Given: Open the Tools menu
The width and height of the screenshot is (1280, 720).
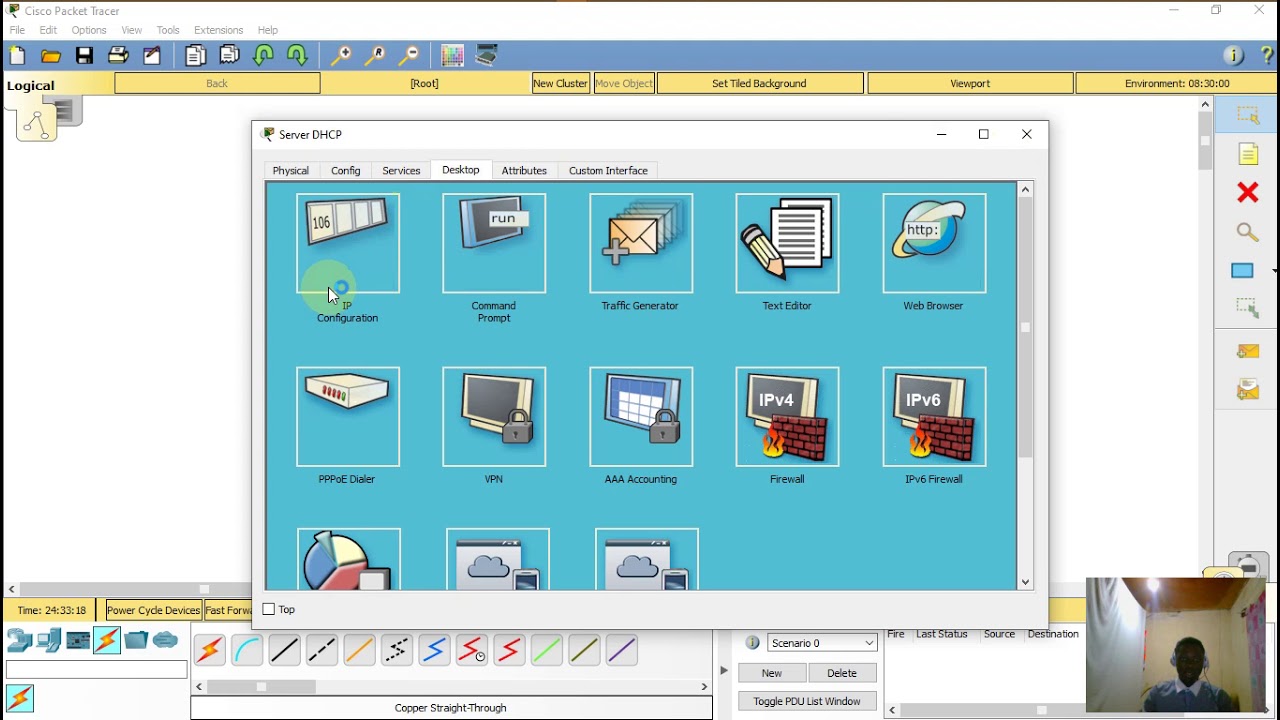Looking at the screenshot, I should (168, 30).
